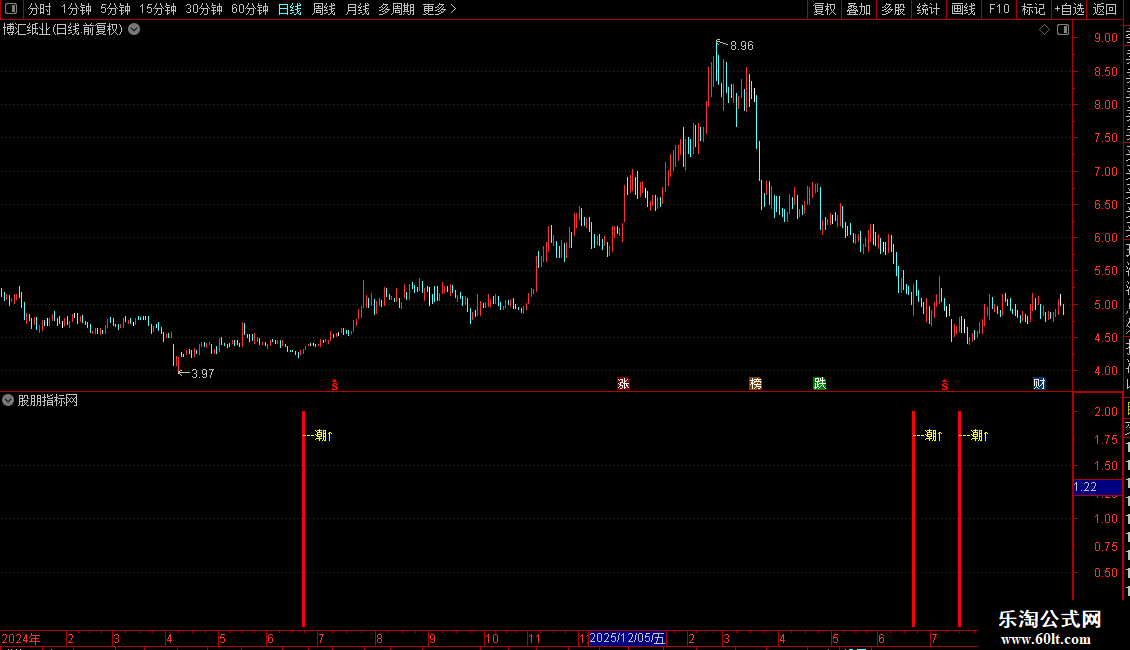Click the green 跌 event marker
The image size is (1130, 650).
[x=819, y=383]
